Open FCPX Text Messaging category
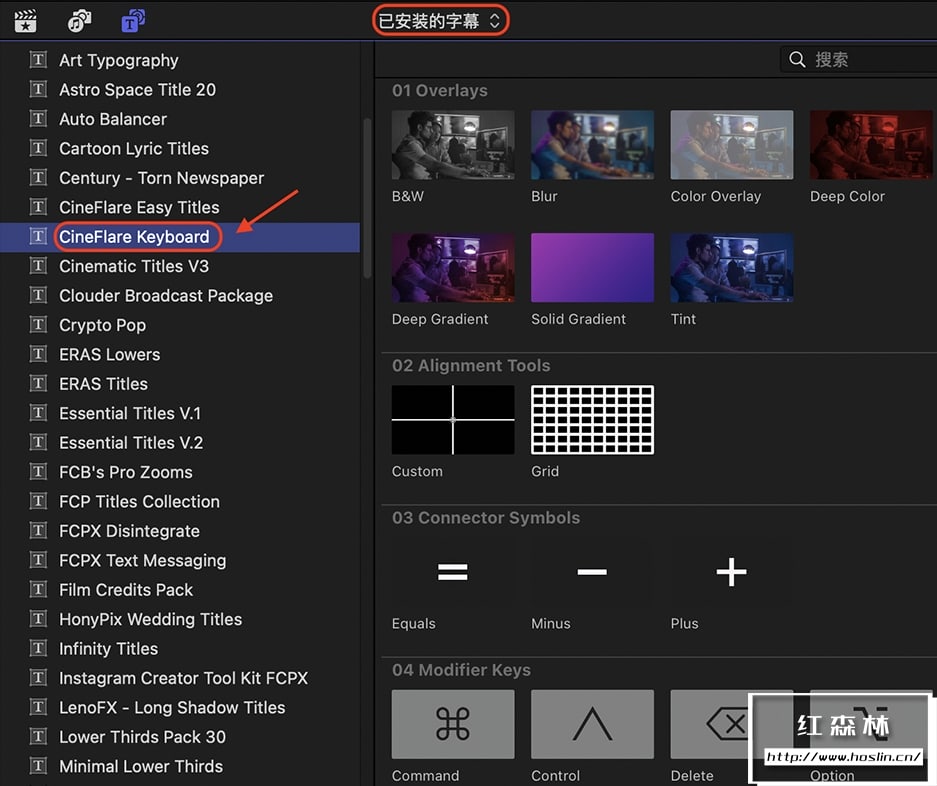Viewport: 937px width, 786px height. [x=142, y=560]
